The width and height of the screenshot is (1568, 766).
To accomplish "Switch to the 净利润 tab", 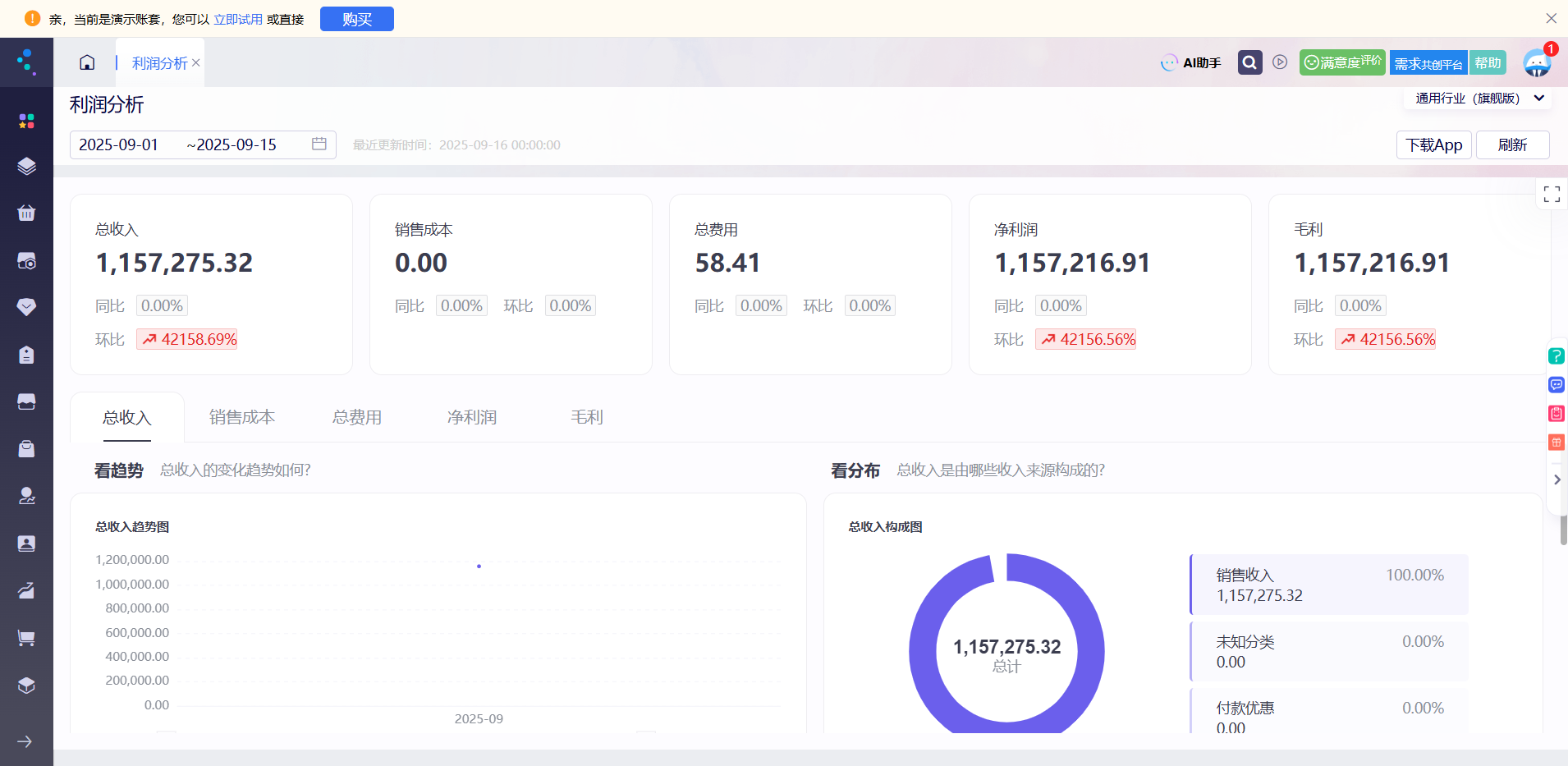I will (471, 417).
